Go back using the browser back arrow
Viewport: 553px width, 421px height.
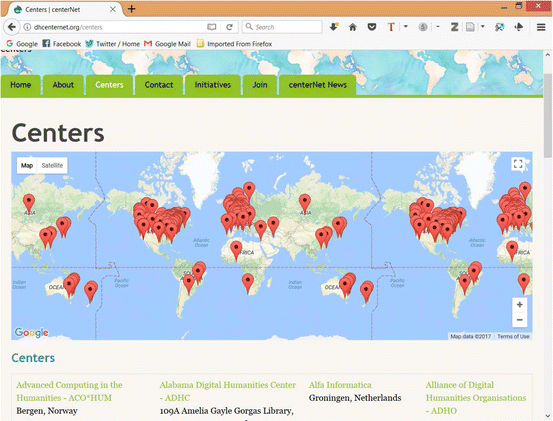click(12, 27)
